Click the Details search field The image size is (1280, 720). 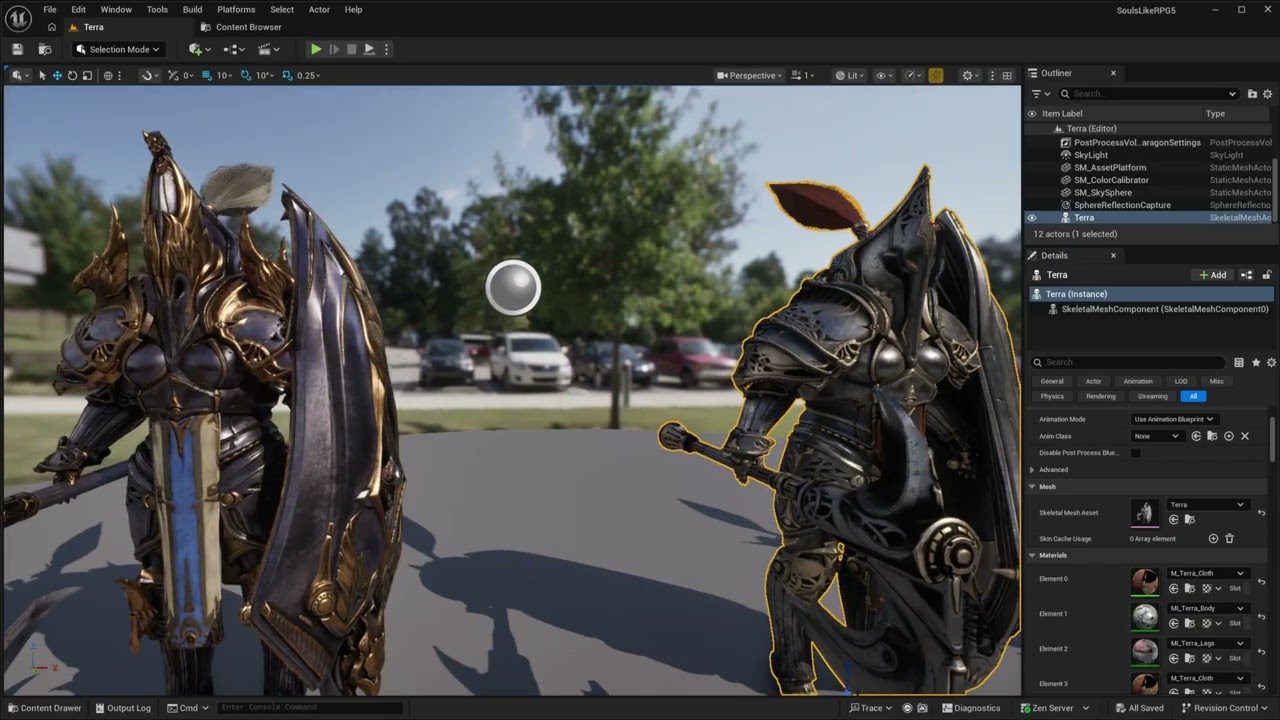point(1128,362)
